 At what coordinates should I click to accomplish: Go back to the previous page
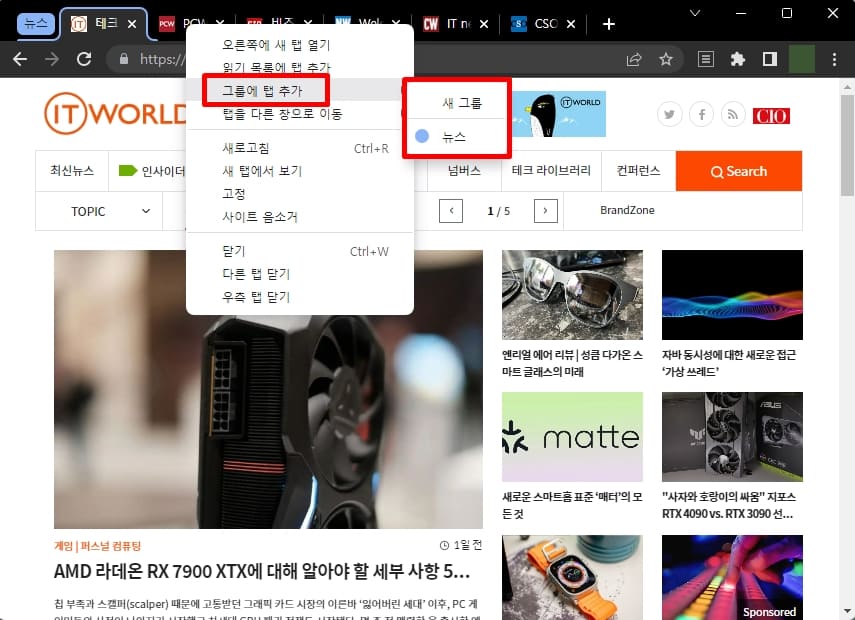coord(20,59)
